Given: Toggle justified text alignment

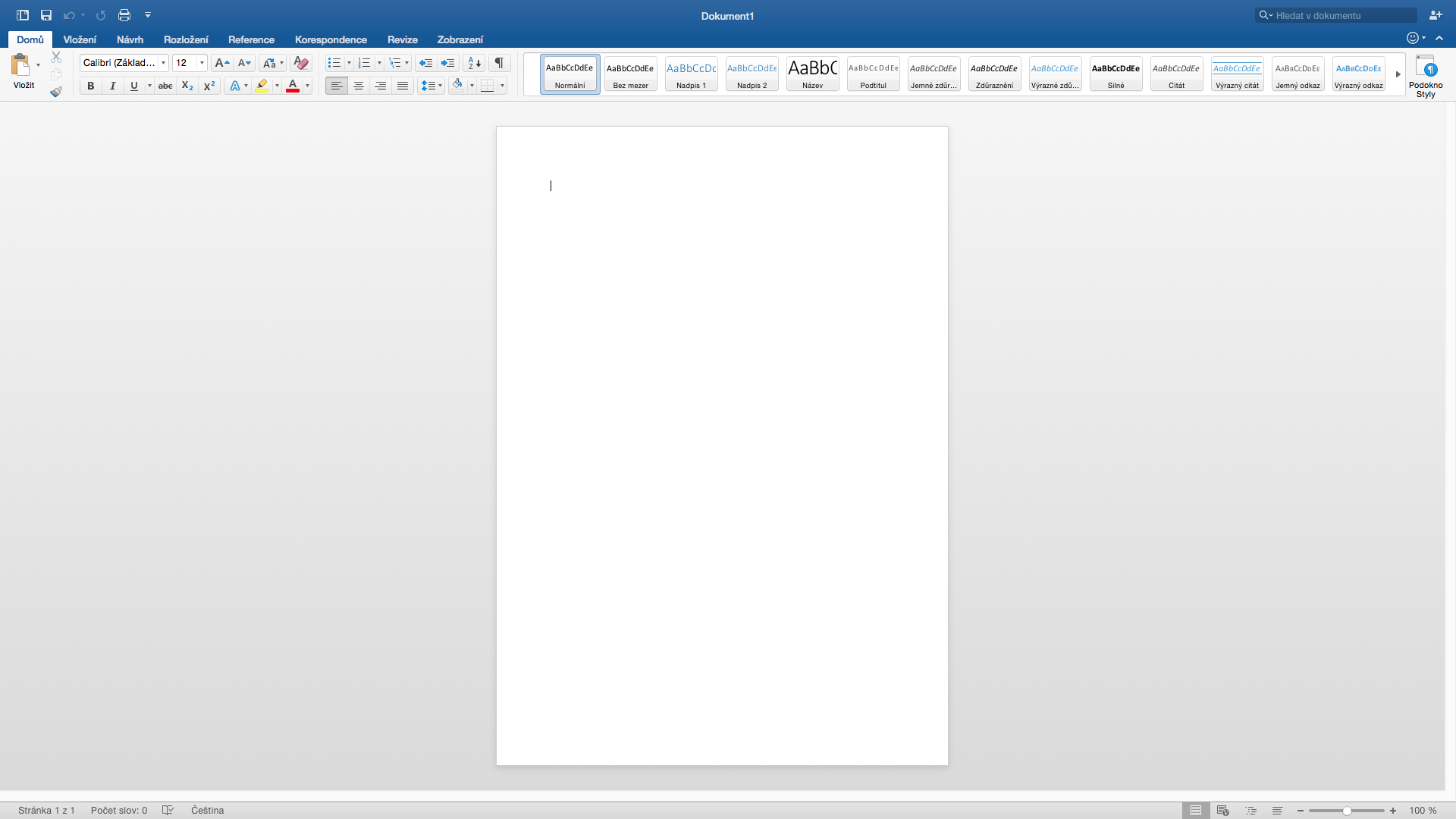Looking at the screenshot, I should click(x=402, y=86).
